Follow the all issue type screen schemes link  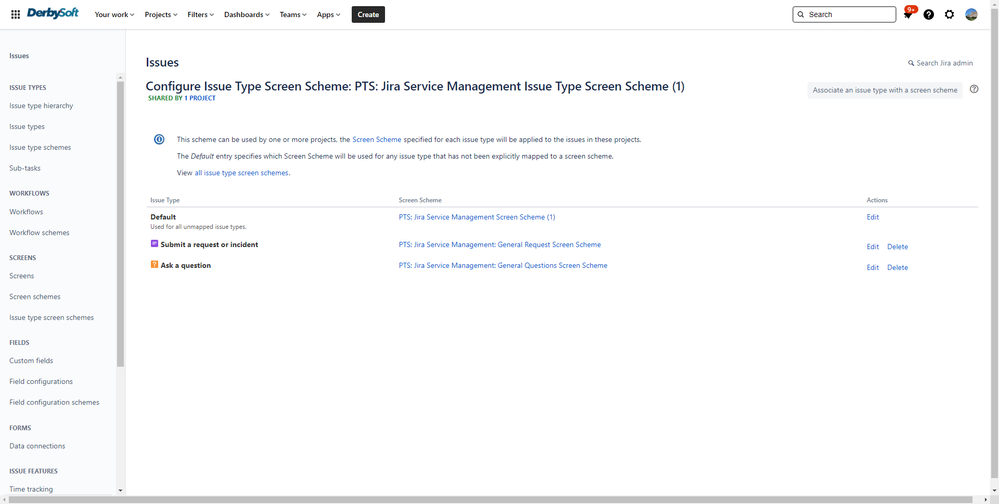pos(241,173)
